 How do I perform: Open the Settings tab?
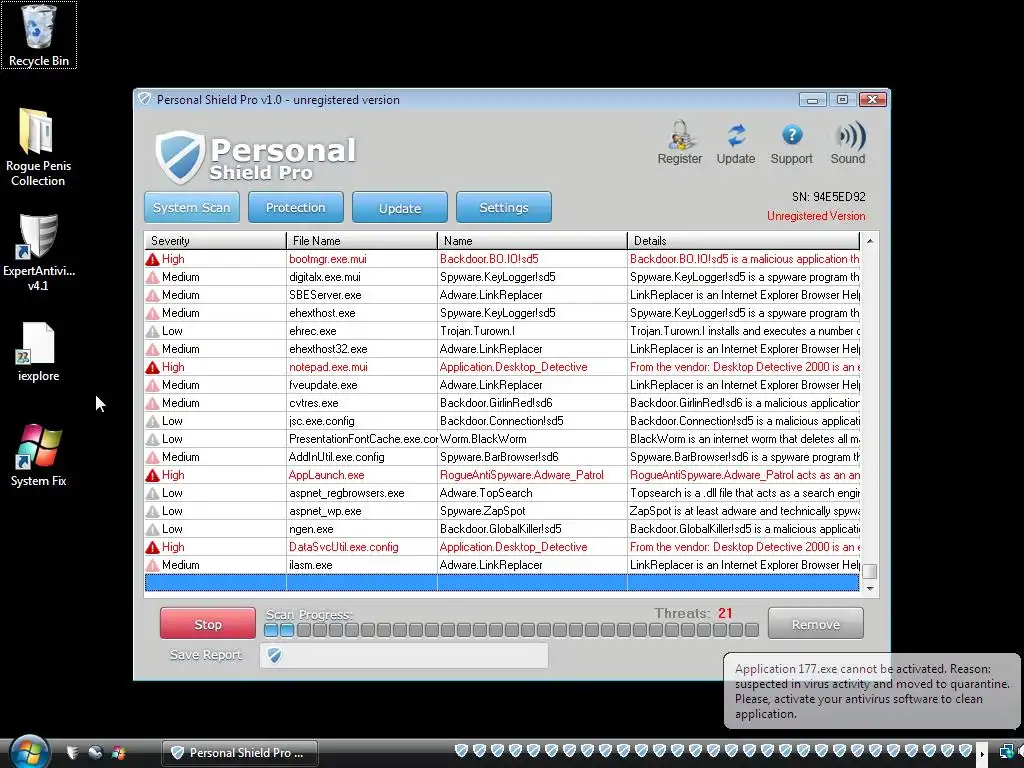504,208
